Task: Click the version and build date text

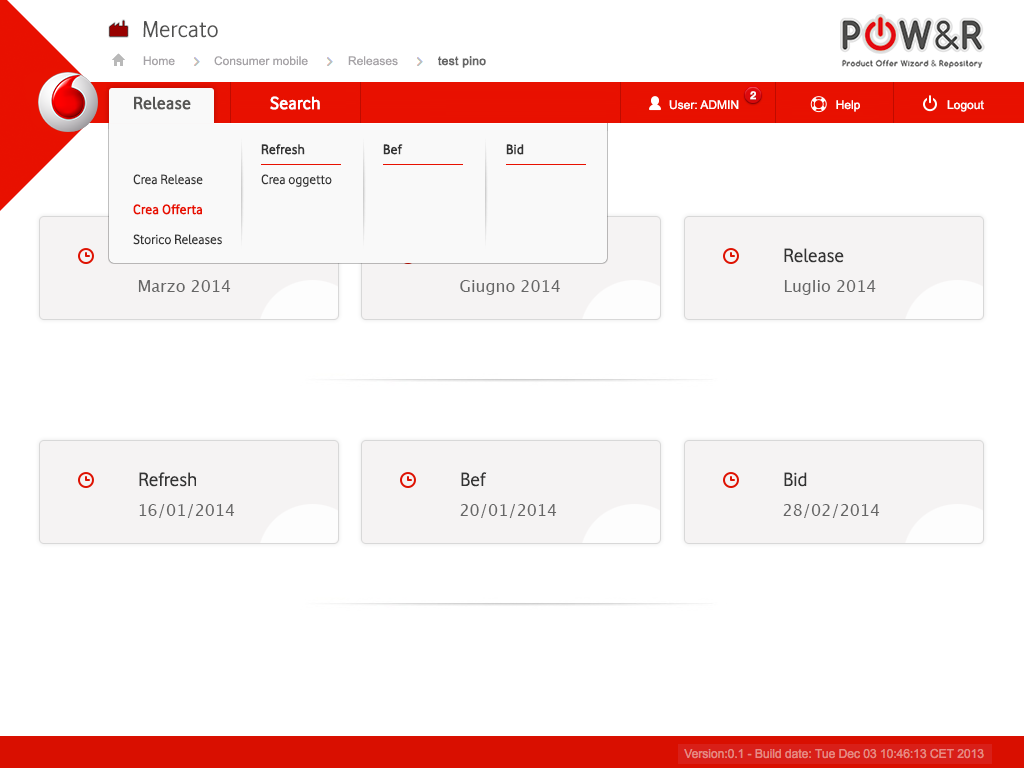Action: [834, 754]
